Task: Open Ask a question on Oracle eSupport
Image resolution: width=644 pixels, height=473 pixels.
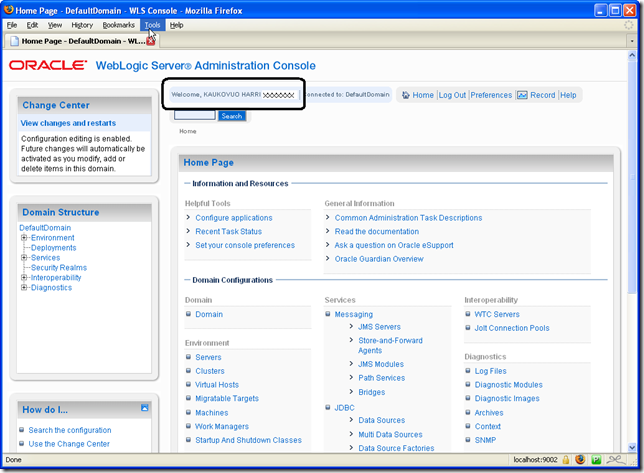Action: click(x=394, y=245)
